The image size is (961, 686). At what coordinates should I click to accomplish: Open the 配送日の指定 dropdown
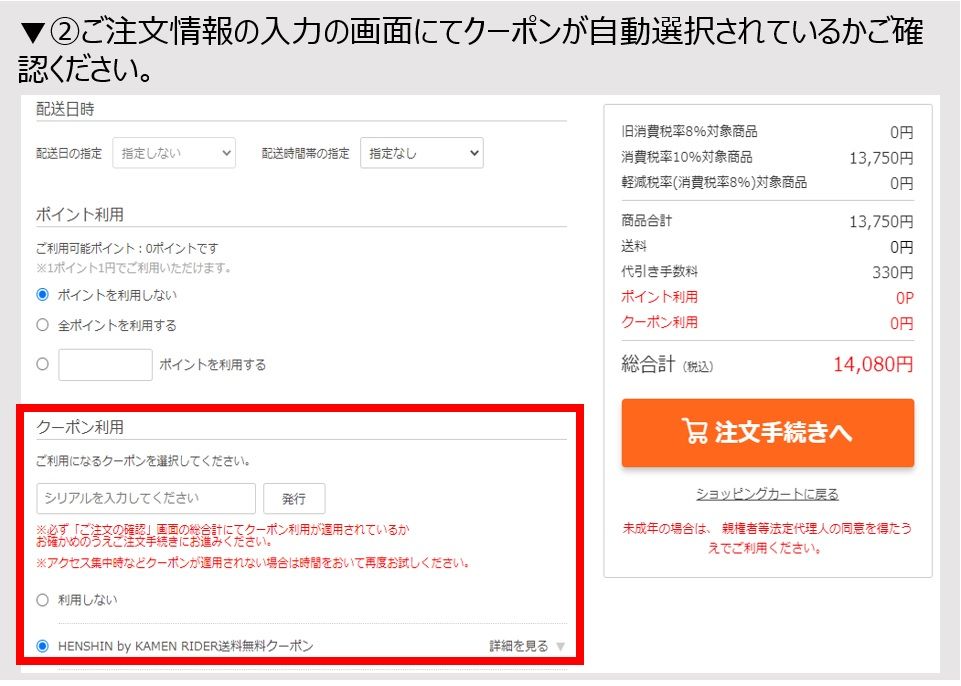(174, 153)
